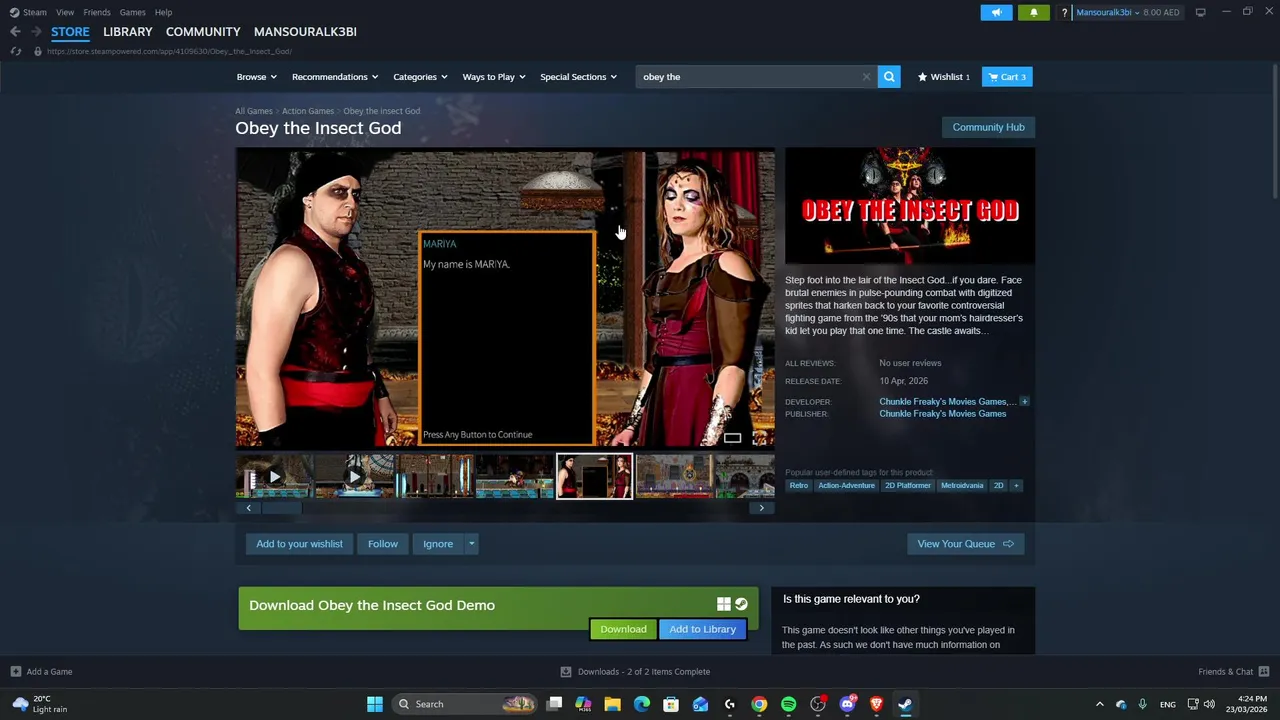Open Action Games breadcrumb link
The height and width of the screenshot is (720, 1280).
click(x=308, y=111)
